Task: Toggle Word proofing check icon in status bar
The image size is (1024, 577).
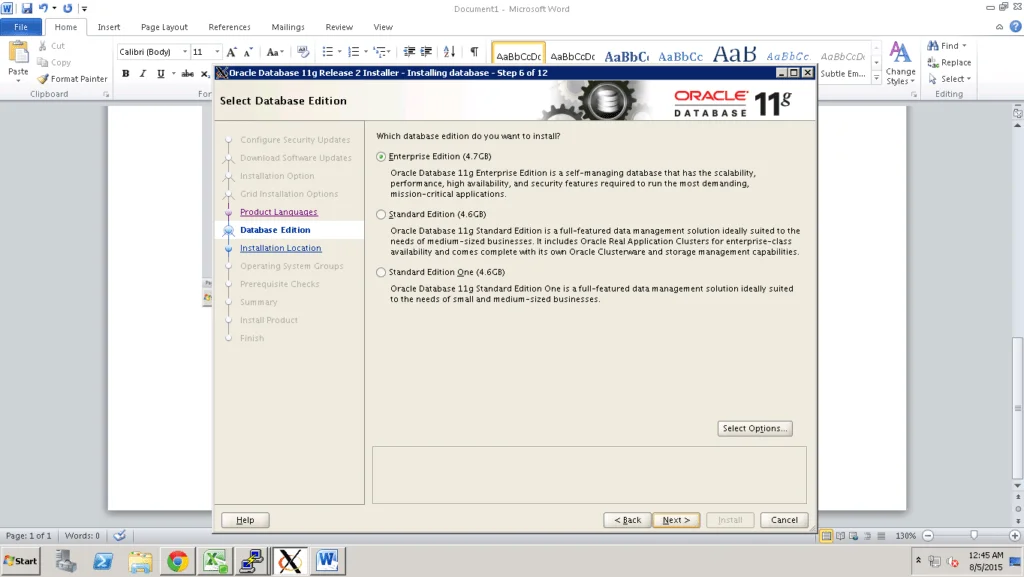Action: 120,536
